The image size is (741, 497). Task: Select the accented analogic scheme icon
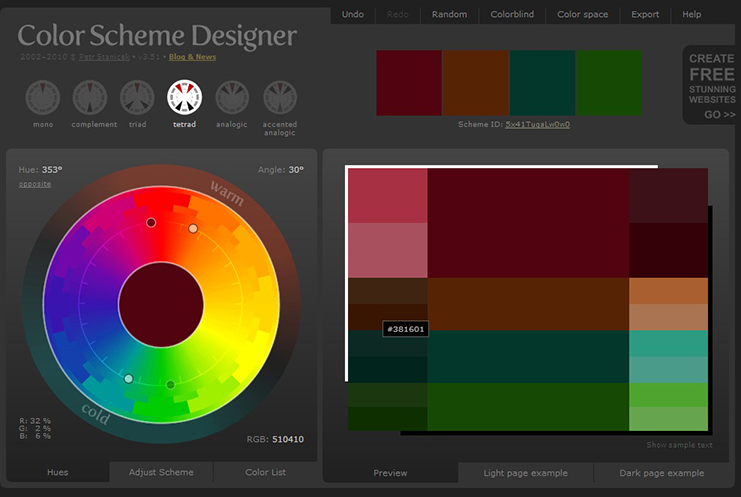[x=279, y=98]
